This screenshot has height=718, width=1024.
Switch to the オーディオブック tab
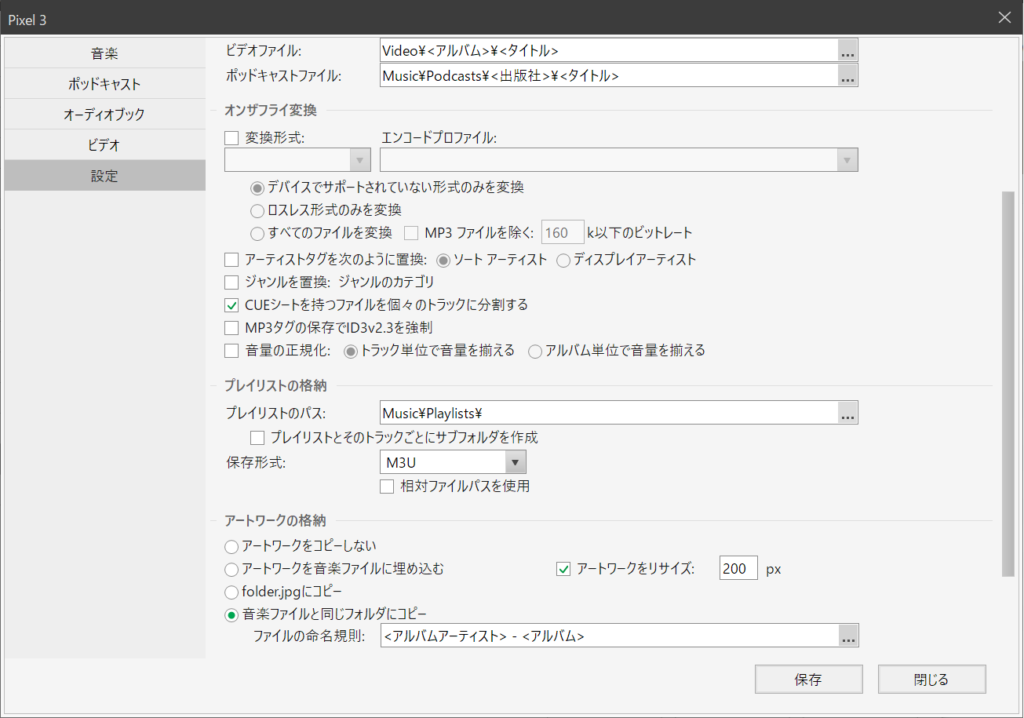pos(104,114)
